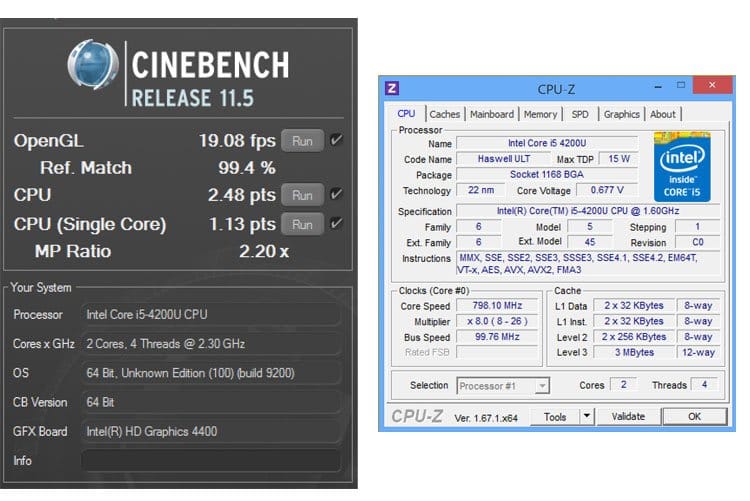Run the CPU benchmark
Viewport: 750px width, 501px height.
coord(301,195)
